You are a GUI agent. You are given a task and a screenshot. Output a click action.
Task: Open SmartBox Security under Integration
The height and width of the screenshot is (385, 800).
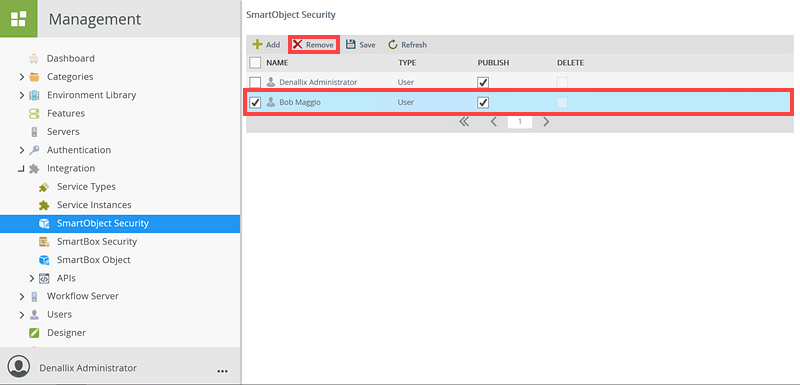[97, 242]
